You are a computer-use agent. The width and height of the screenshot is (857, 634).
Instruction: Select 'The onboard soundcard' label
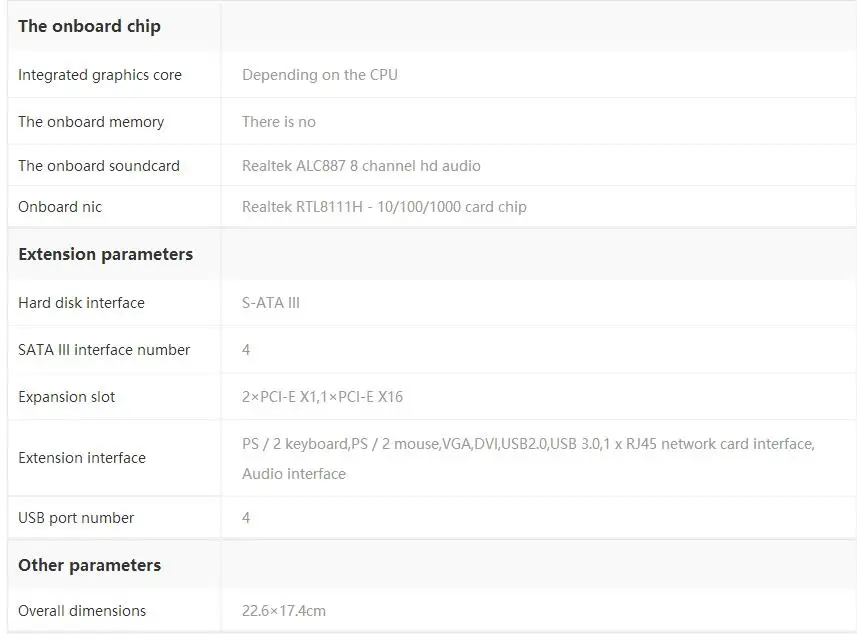pos(98,166)
